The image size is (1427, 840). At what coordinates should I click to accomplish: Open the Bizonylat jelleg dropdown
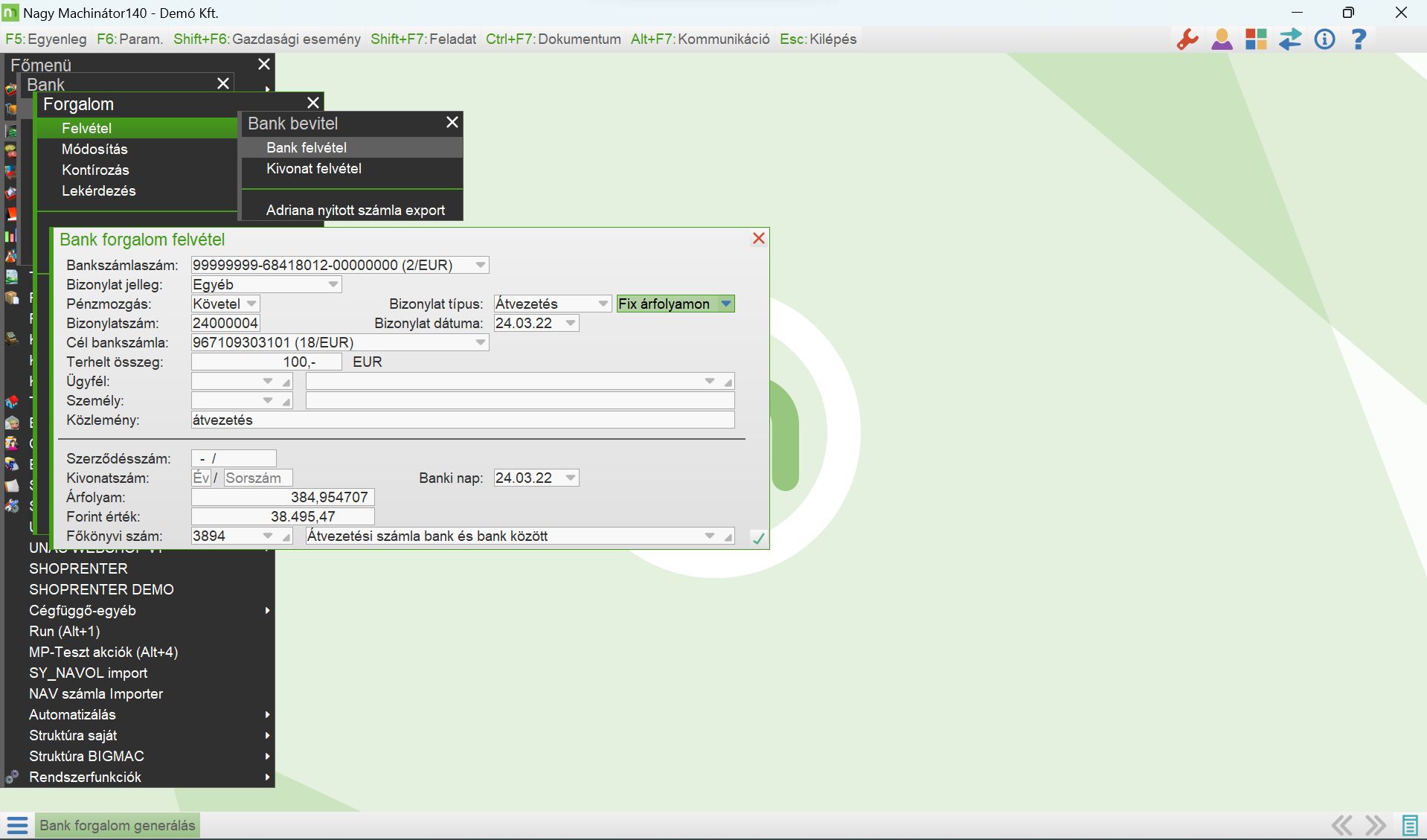click(333, 284)
